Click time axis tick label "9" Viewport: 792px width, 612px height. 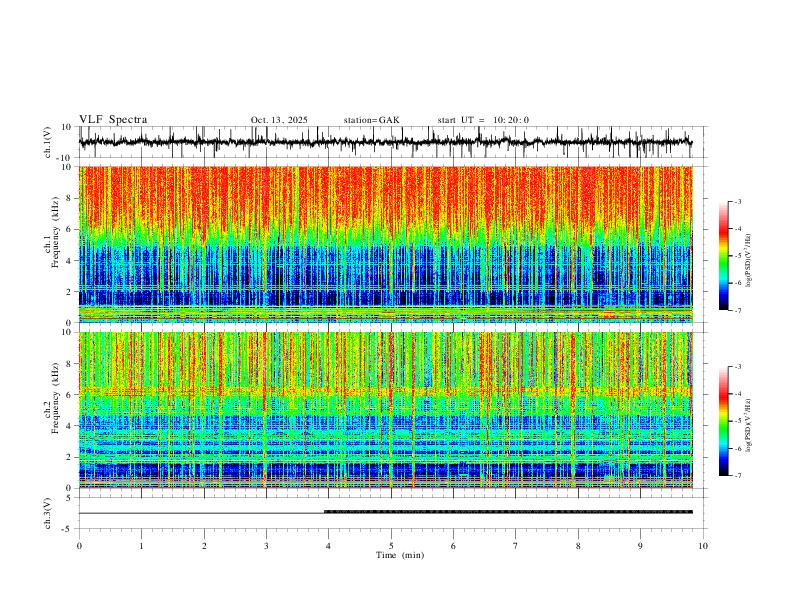tap(640, 546)
